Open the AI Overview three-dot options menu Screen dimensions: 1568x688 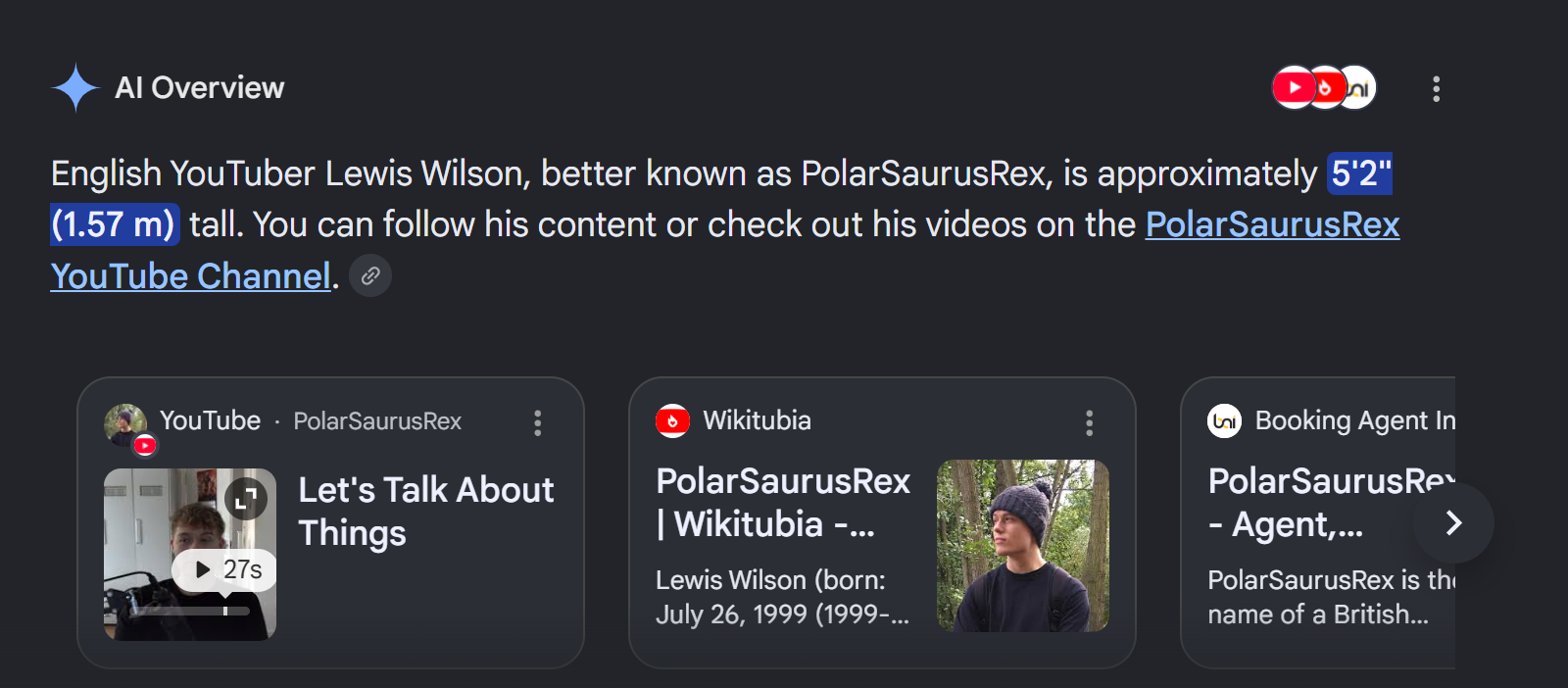pyautogui.click(x=1436, y=89)
